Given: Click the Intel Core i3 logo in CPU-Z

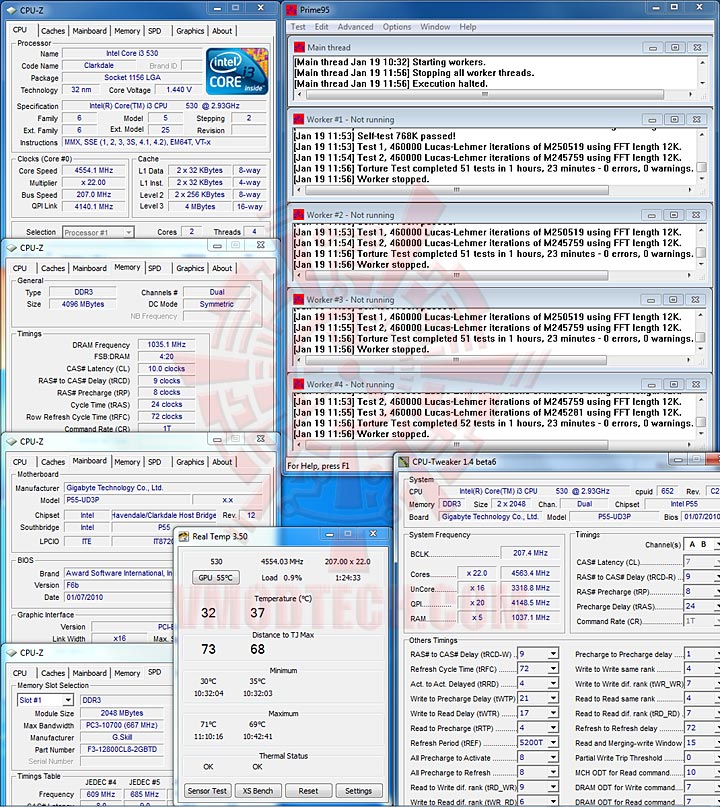Looking at the screenshot, I should [x=237, y=71].
